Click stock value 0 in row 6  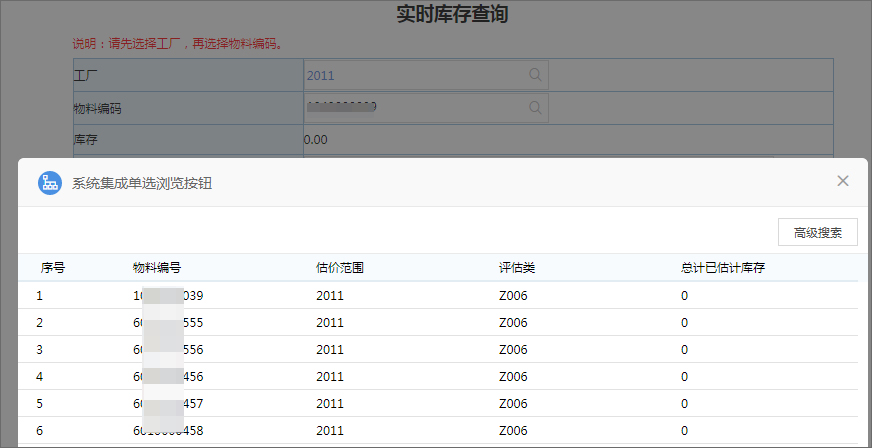tap(685, 431)
